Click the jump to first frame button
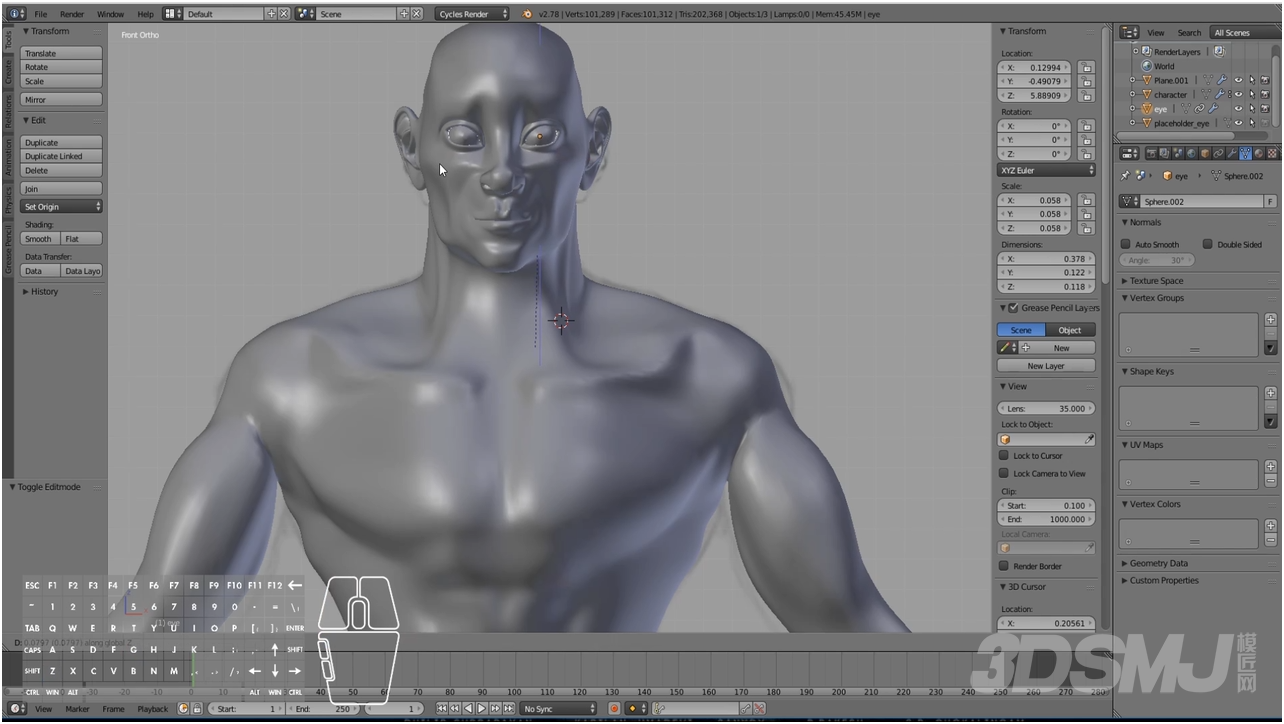This screenshot has height=724, width=1284. coord(442,709)
